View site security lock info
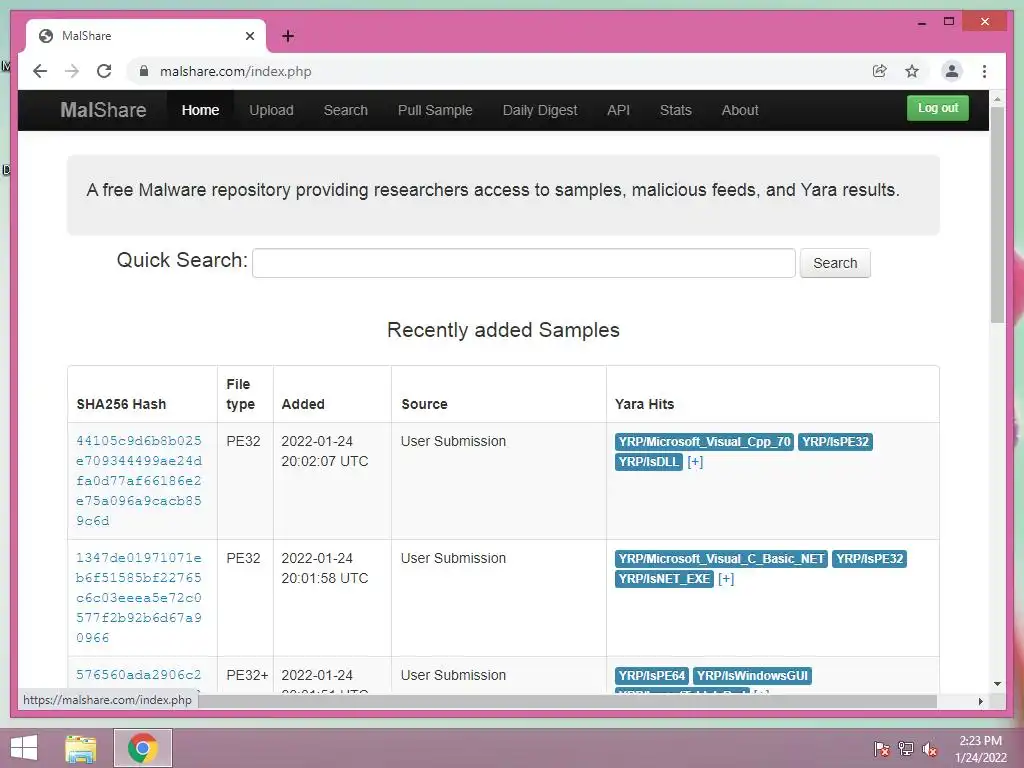Screen dimensions: 1024x768 [144, 71]
